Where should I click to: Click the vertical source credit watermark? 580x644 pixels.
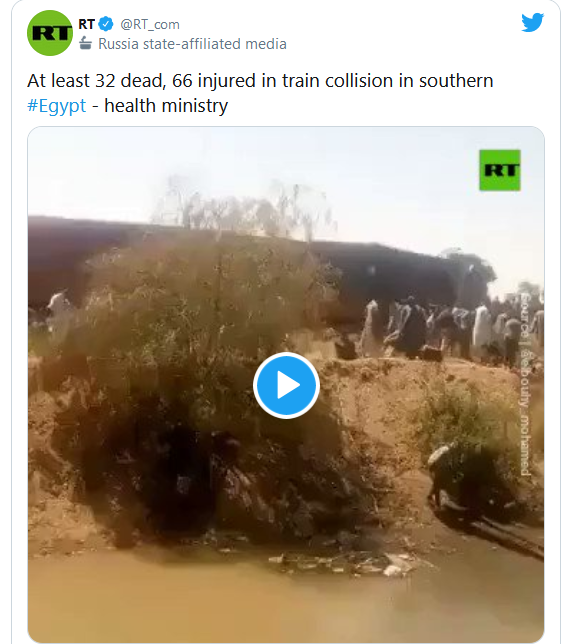[x=525, y=384]
